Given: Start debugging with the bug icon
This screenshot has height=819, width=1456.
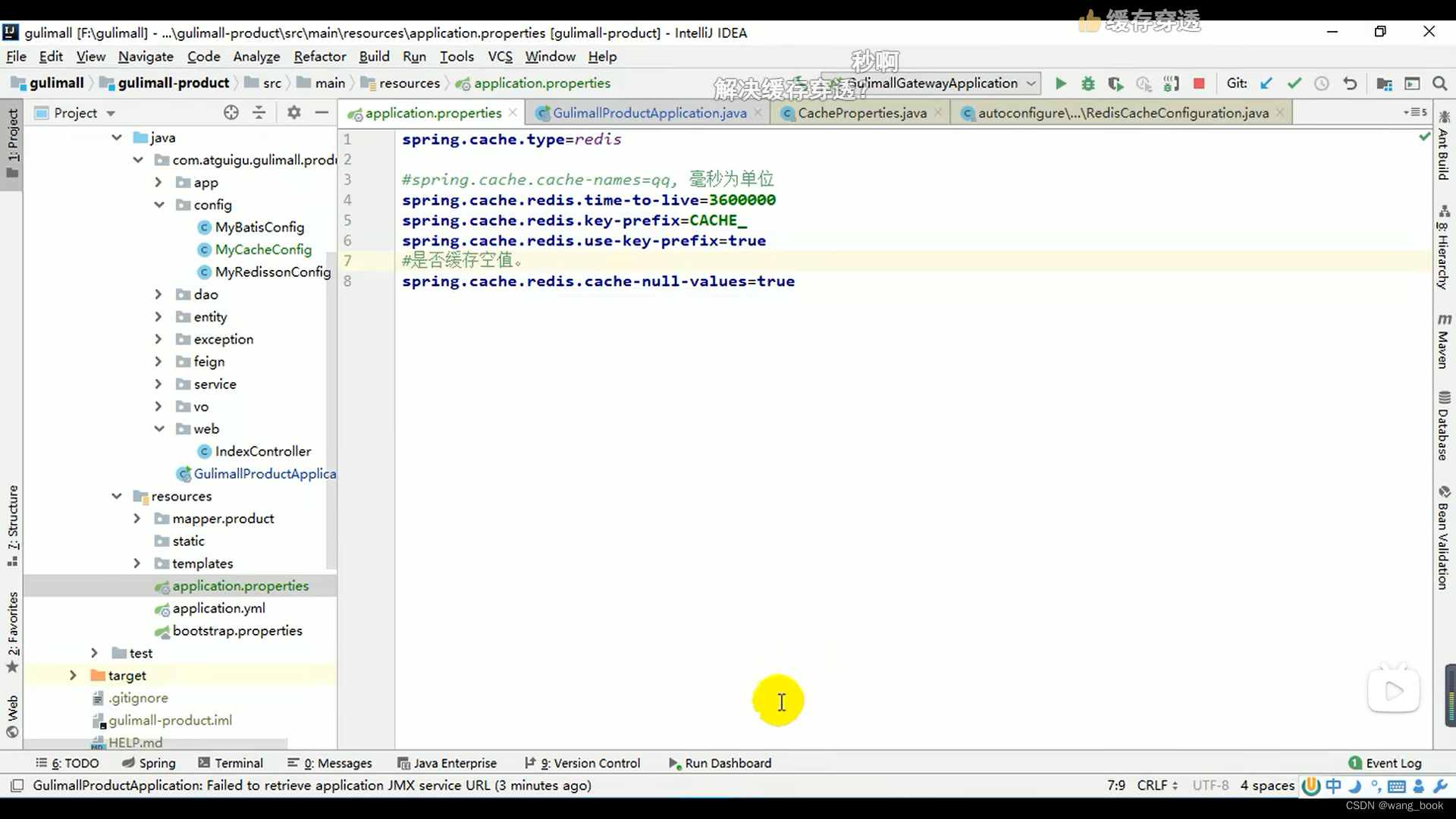Looking at the screenshot, I should pyautogui.click(x=1087, y=83).
